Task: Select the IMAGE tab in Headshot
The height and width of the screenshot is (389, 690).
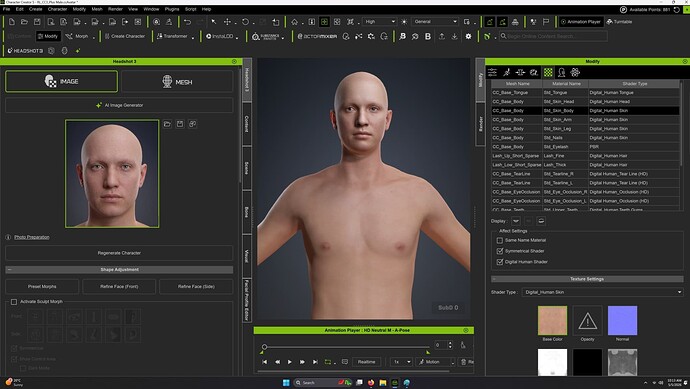Action: (x=62, y=81)
